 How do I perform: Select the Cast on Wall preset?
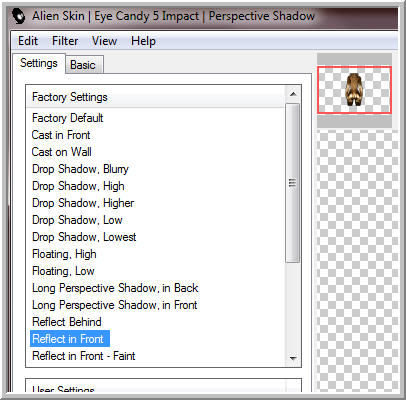[62, 152]
